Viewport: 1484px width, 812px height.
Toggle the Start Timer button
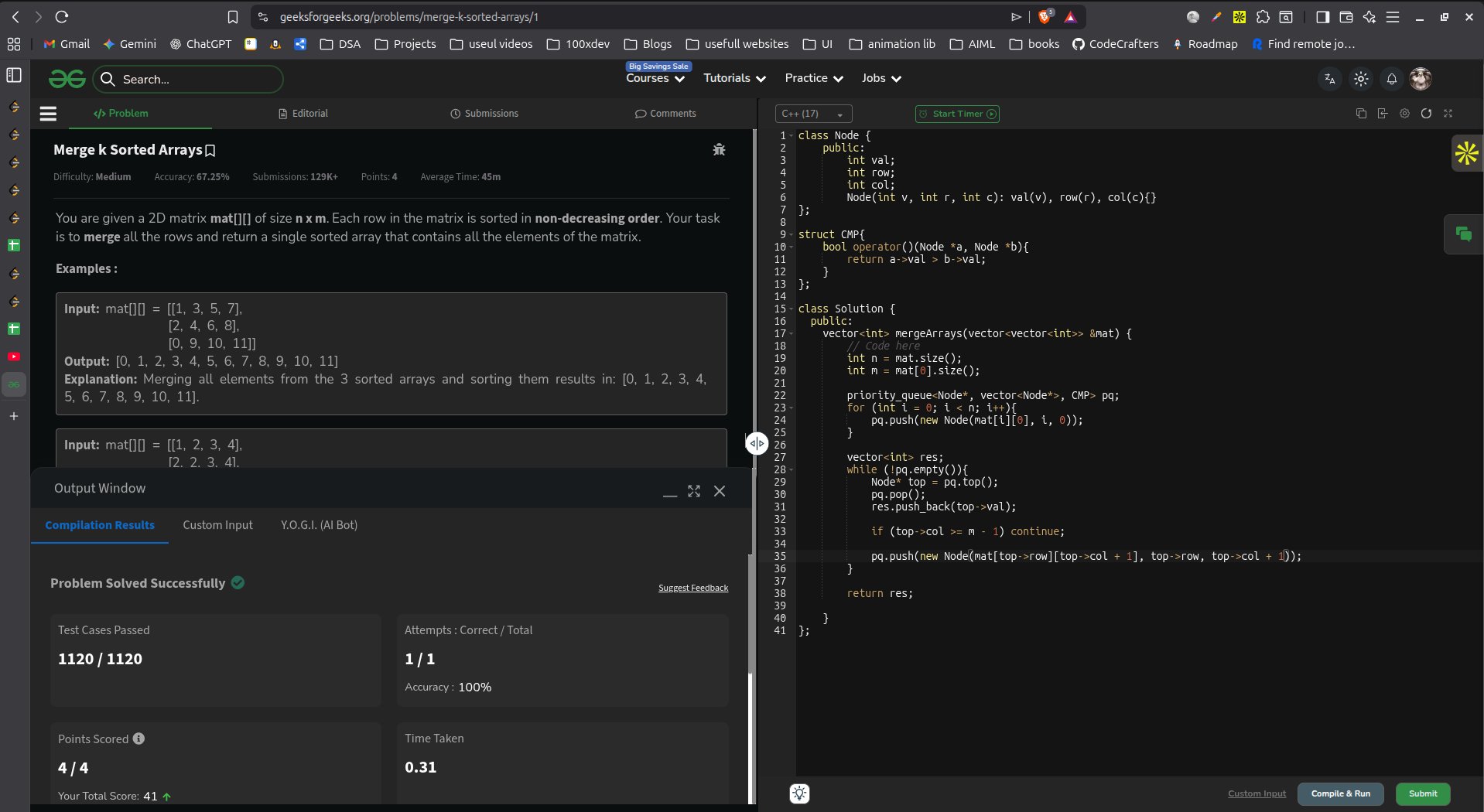click(x=957, y=114)
